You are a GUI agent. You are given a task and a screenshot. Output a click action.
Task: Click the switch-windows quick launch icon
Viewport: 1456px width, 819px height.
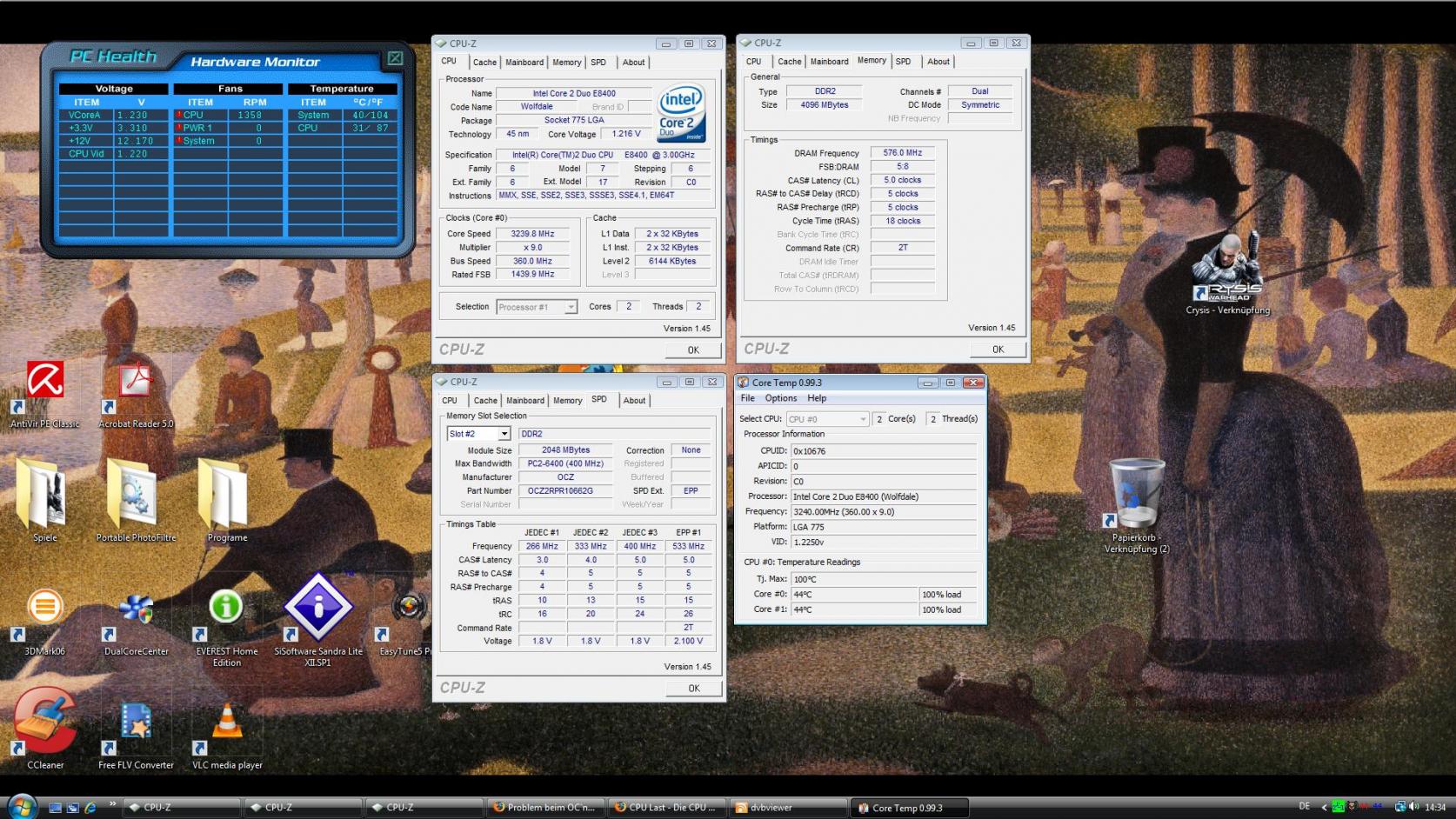tap(73, 808)
